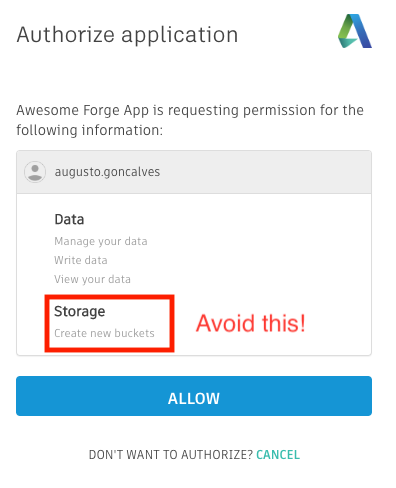Select the augusto.goncalves username

(x=107, y=172)
